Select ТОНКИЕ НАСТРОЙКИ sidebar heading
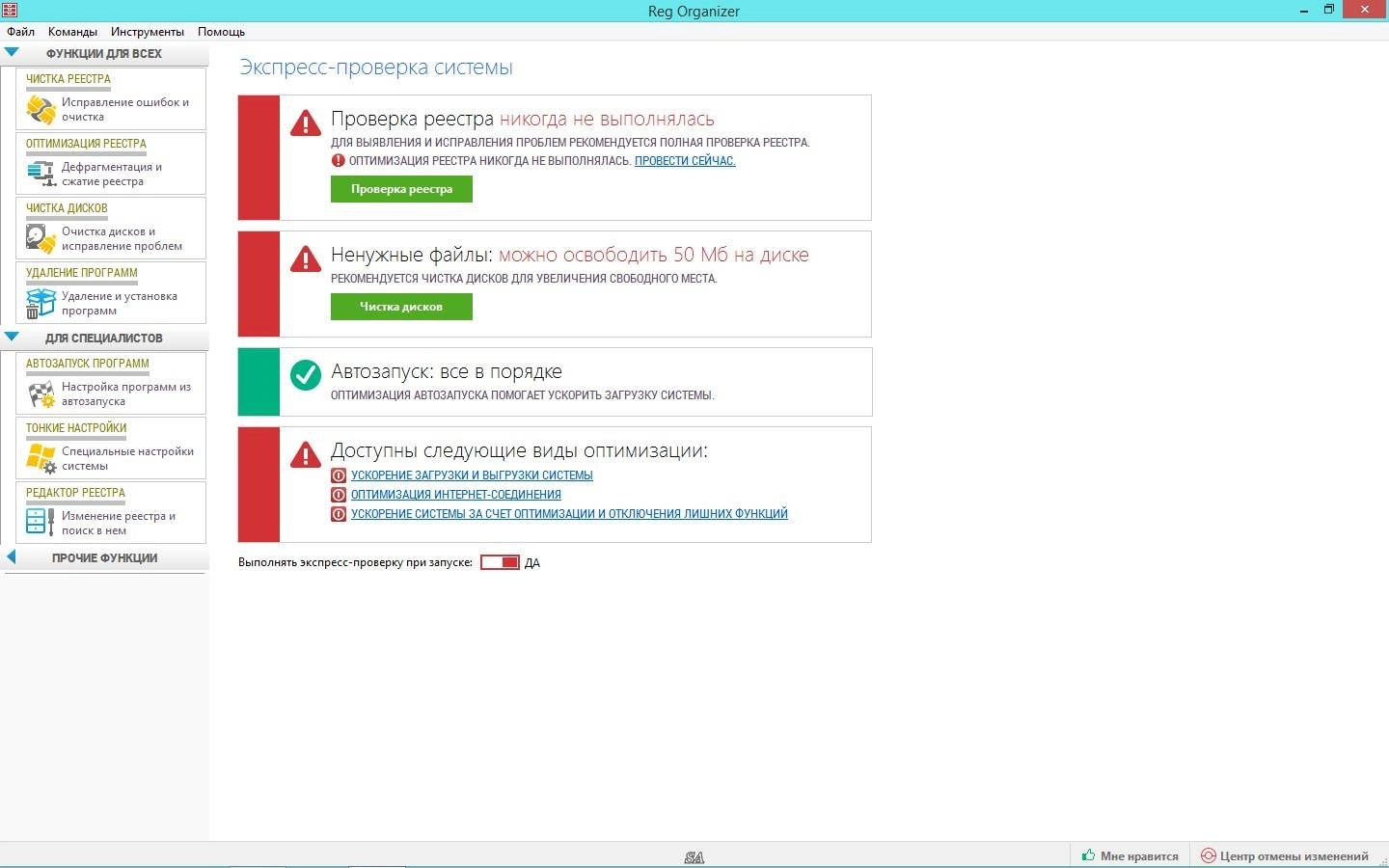1389x868 pixels. pyautogui.click(x=76, y=428)
